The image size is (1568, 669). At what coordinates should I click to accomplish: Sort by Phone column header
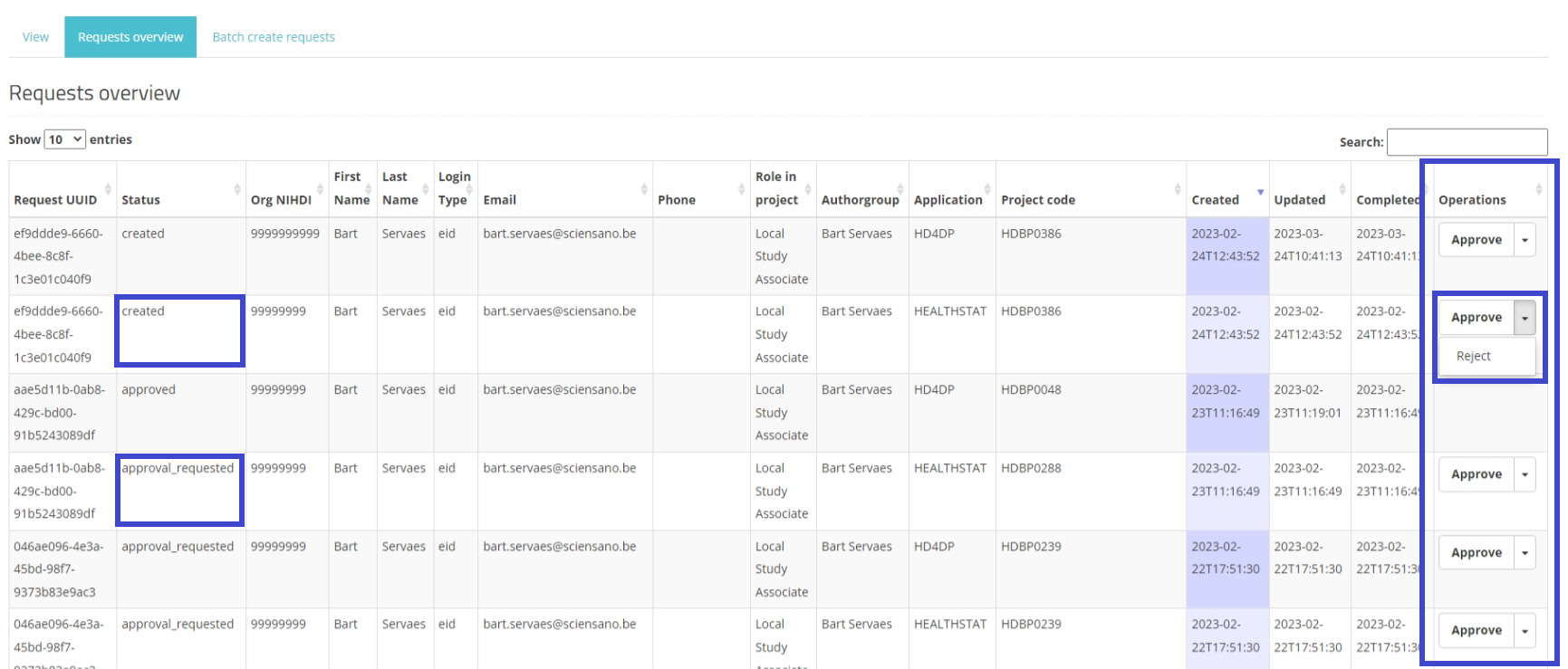(676, 200)
